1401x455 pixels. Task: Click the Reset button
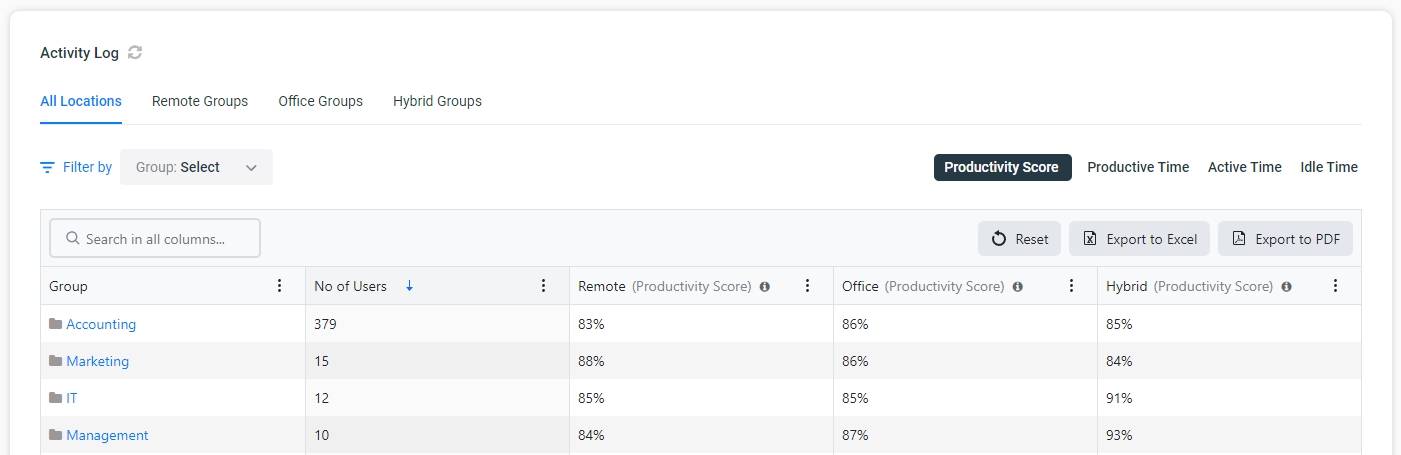pos(1019,239)
